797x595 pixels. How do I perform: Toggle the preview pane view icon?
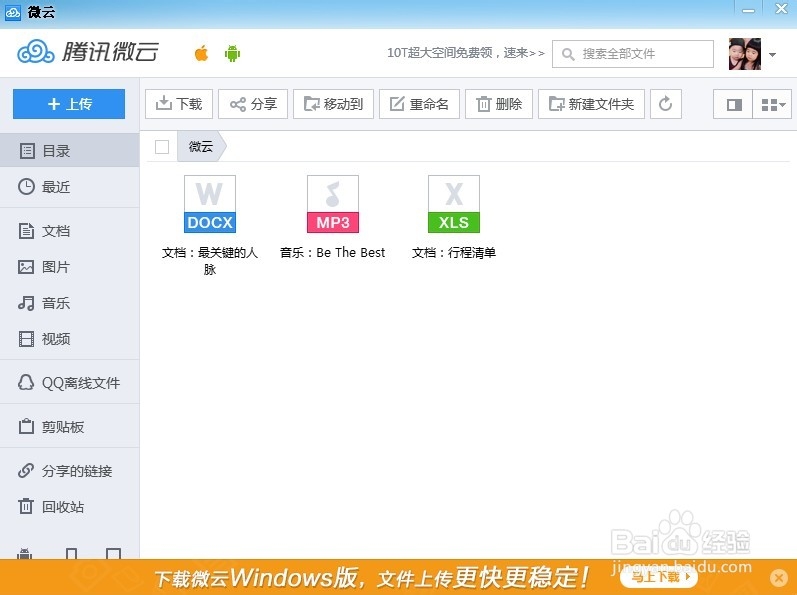pyautogui.click(x=733, y=105)
